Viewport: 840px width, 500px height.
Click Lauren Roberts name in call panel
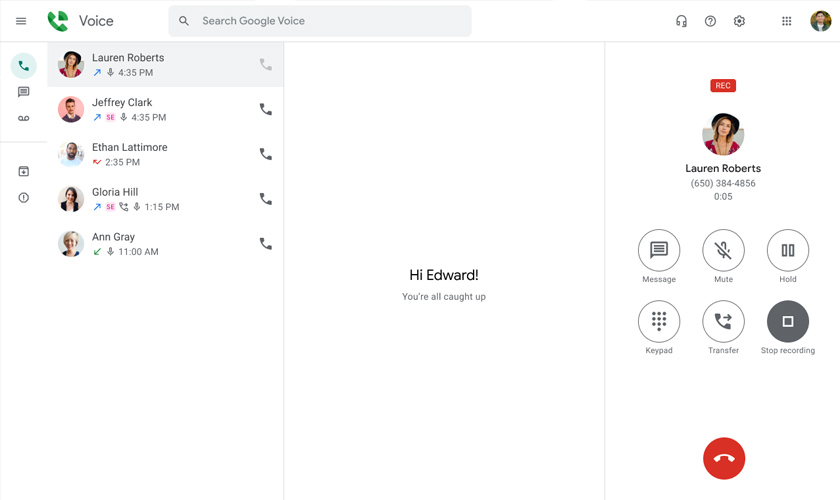[723, 168]
